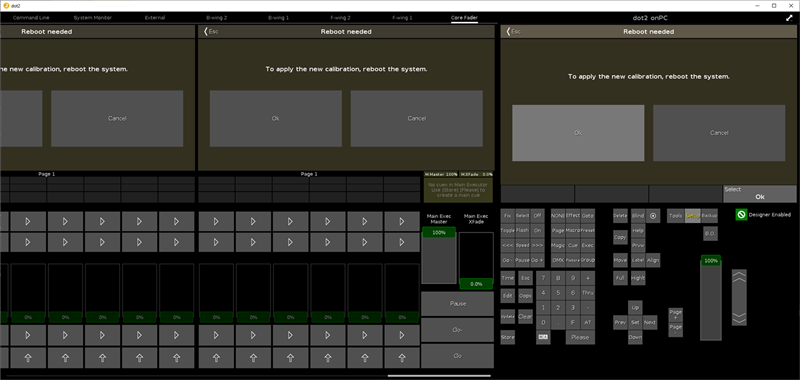800x380 pixels.
Task: Click the backspace key icon below zero
Action: pos(543,337)
